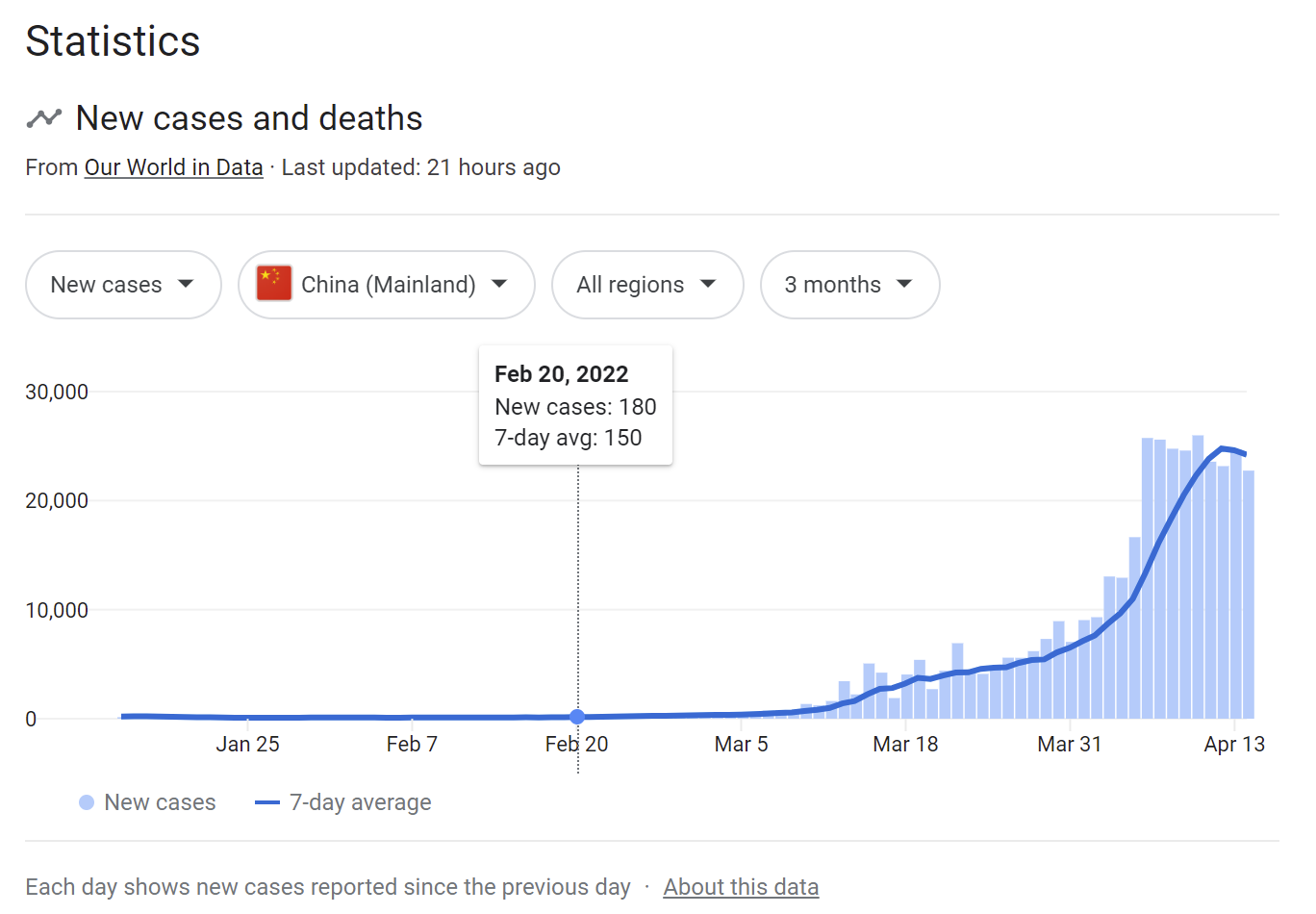Click the About this data link

click(x=741, y=887)
